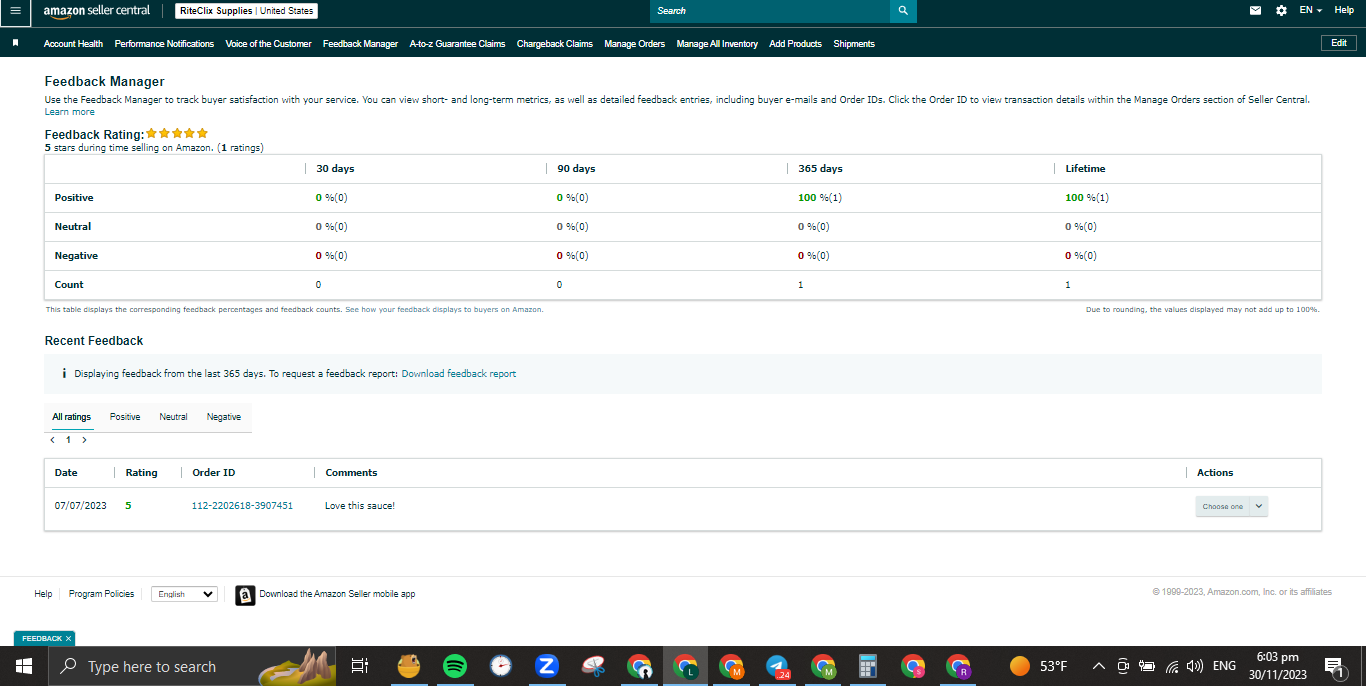Click the ENG input language indicator
Screen dimensions: 1366x686
pos(1224,666)
